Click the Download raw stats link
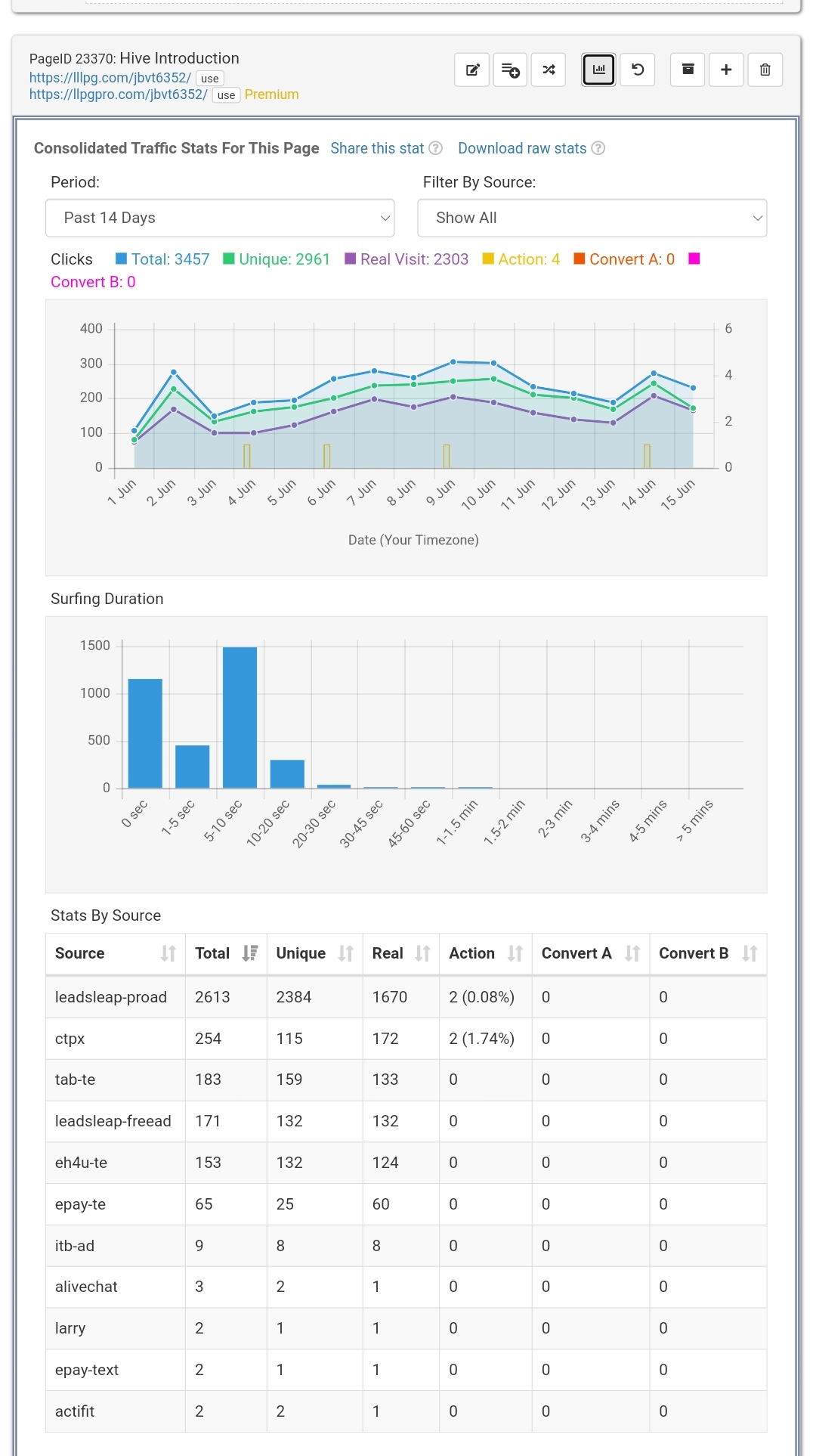Screen dimensions: 816x1456 [522, 148]
